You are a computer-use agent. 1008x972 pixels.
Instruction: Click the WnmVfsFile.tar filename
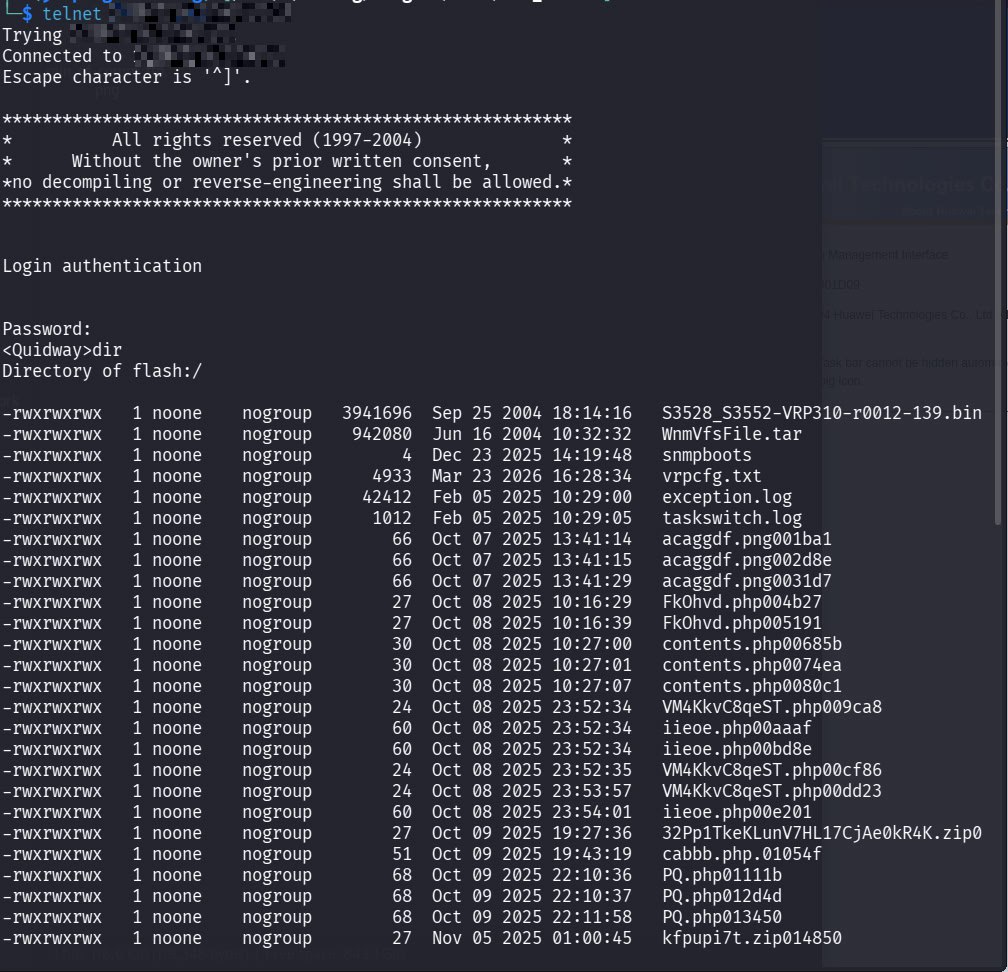pyautogui.click(x=732, y=434)
